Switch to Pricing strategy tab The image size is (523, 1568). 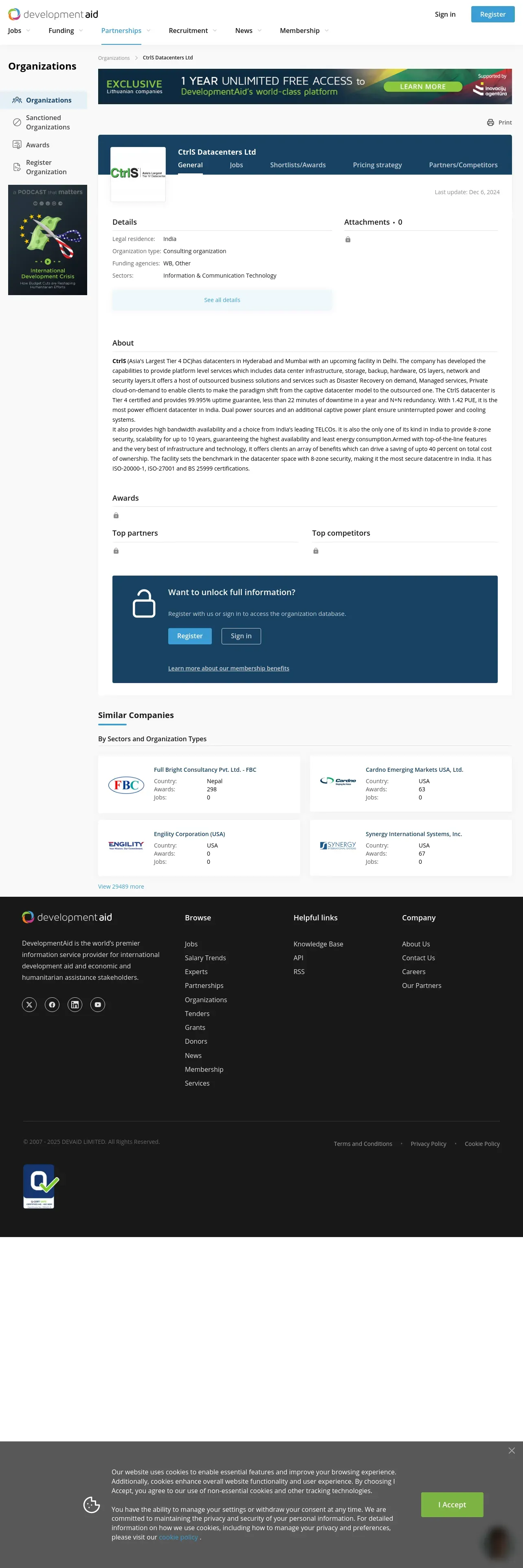pyautogui.click(x=377, y=165)
